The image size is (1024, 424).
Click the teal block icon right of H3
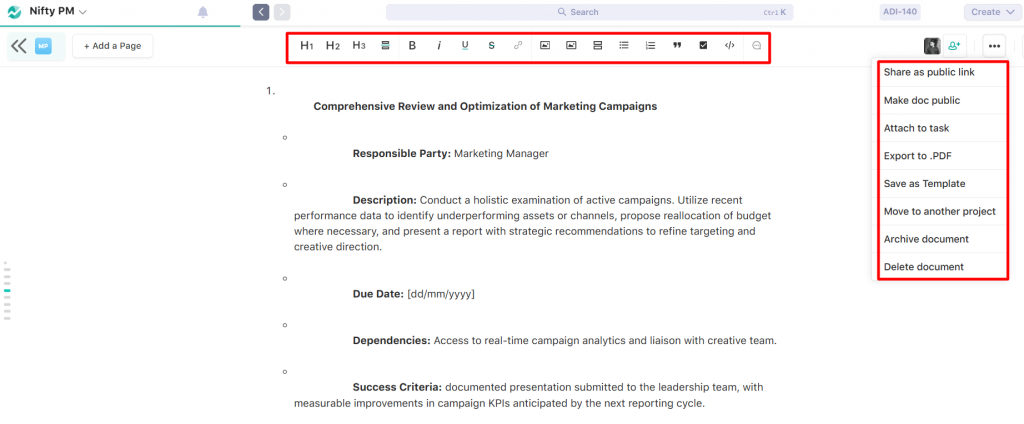(x=385, y=46)
